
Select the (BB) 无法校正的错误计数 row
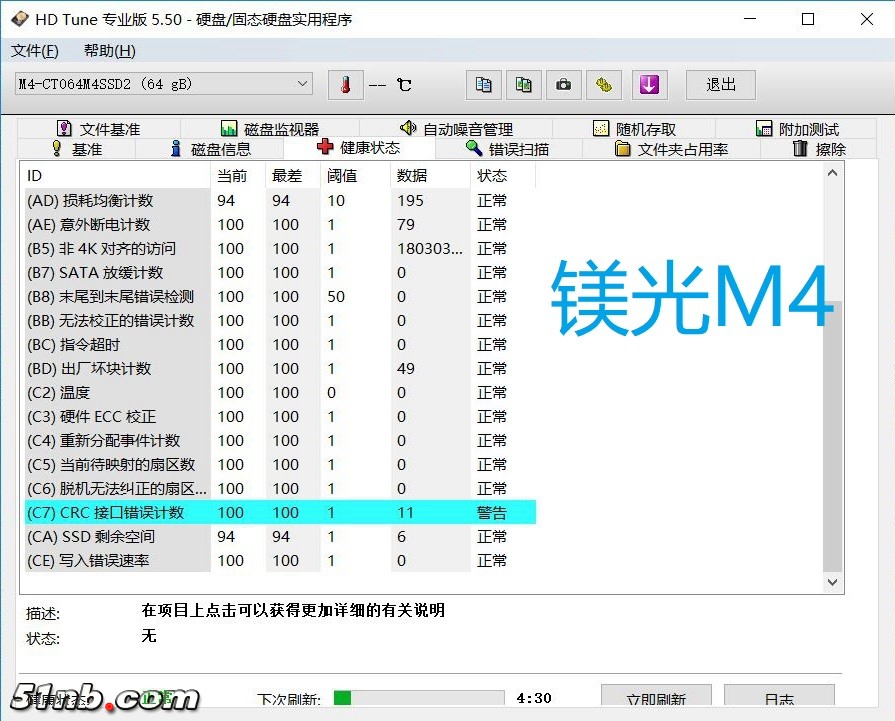pyautogui.click(x=280, y=320)
